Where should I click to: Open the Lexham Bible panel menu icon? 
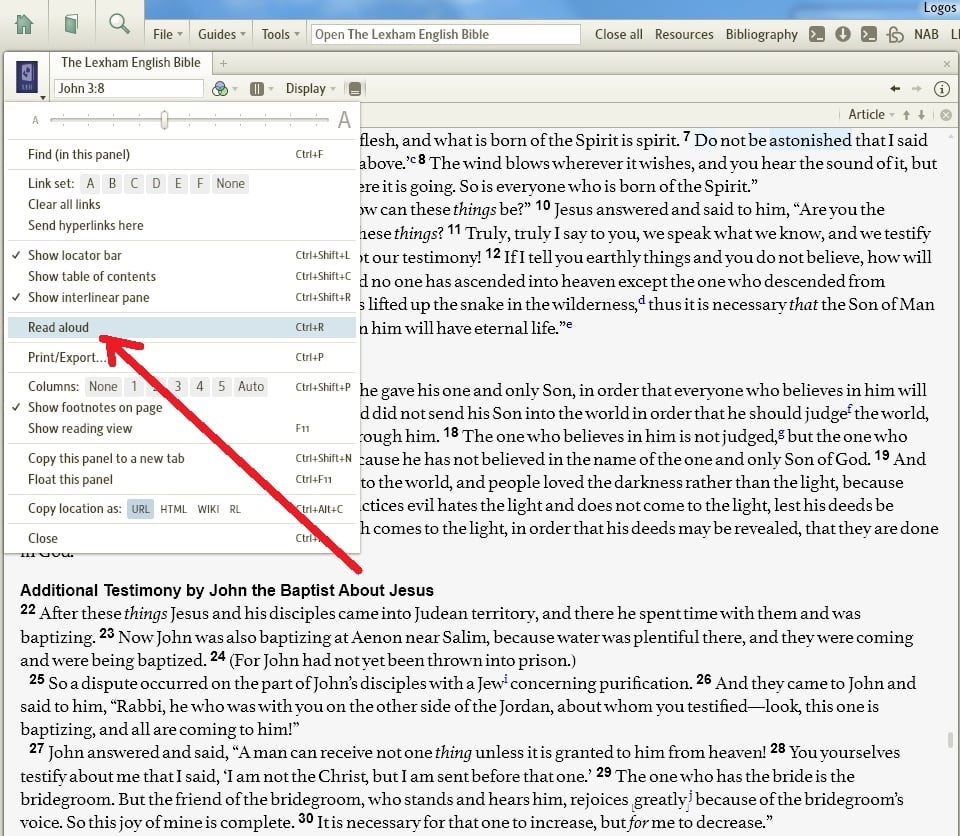(27, 78)
